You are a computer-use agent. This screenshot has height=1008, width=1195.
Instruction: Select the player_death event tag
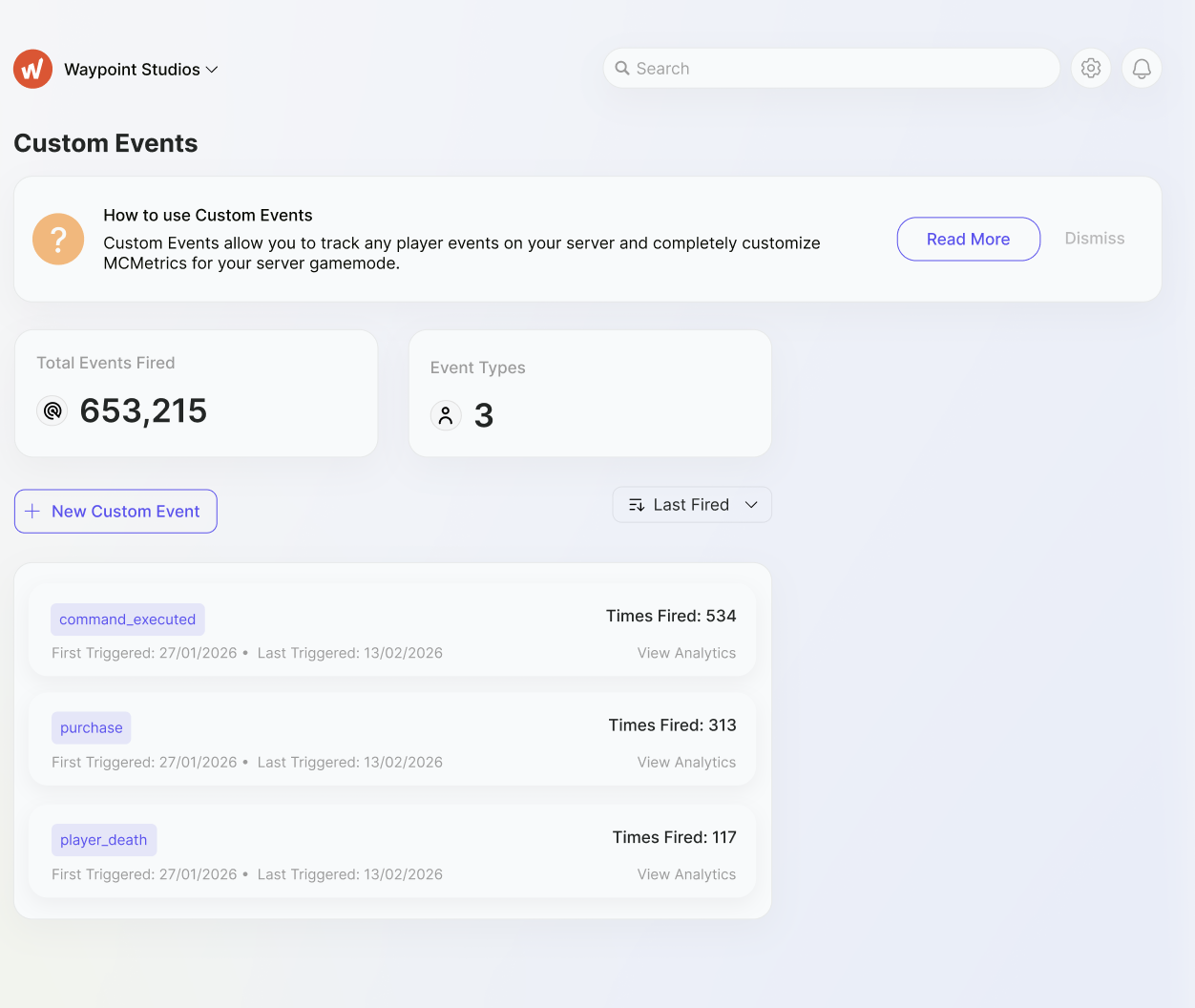coord(104,840)
